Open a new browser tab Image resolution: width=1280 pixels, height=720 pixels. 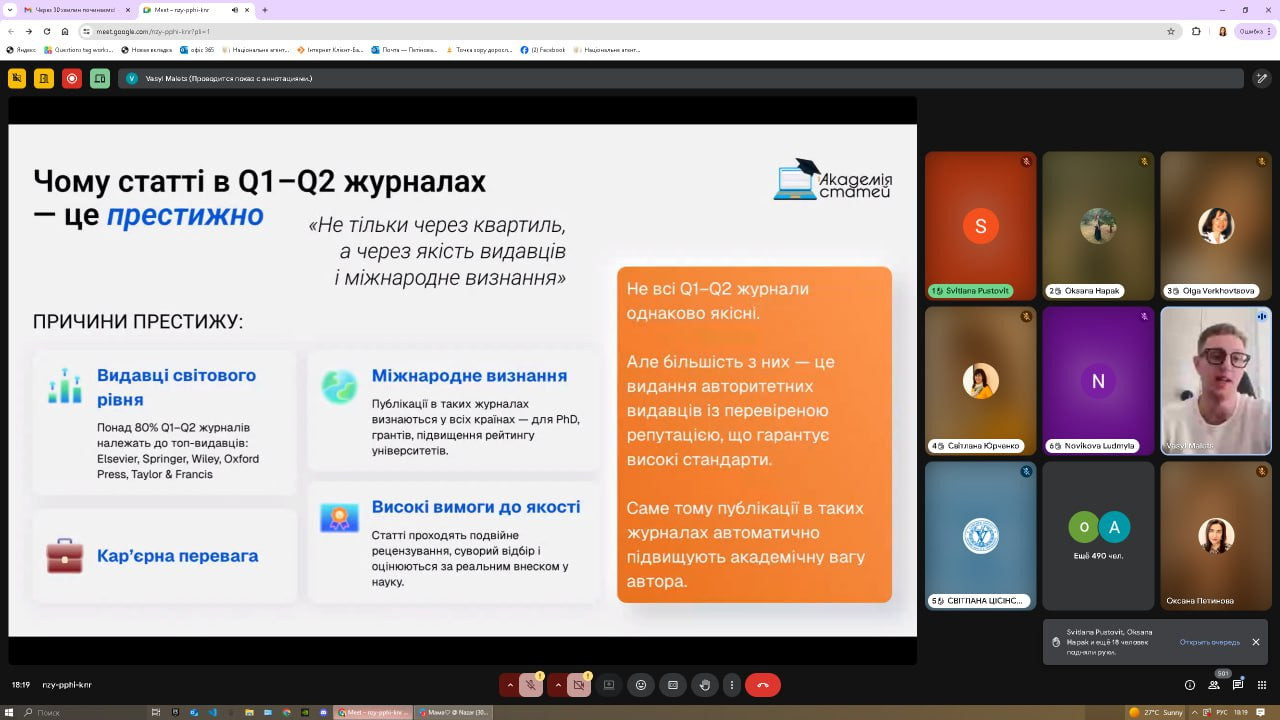(265, 10)
